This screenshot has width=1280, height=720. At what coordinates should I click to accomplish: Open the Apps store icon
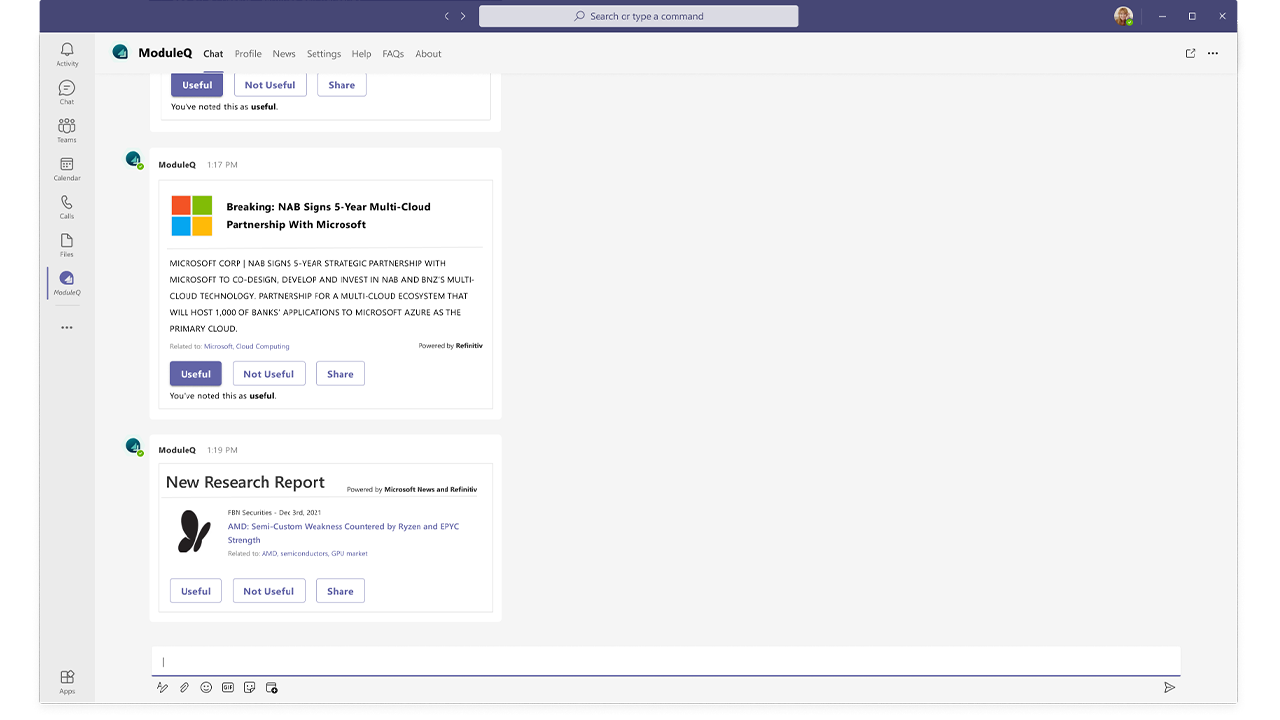(67, 681)
